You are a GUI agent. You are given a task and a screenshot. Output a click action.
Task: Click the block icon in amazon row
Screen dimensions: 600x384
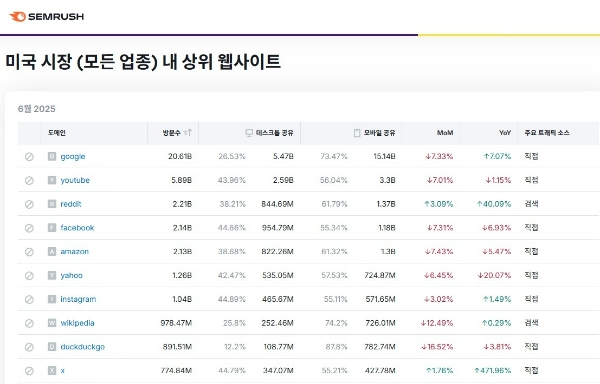pyautogui.click(x=29, y=252)
